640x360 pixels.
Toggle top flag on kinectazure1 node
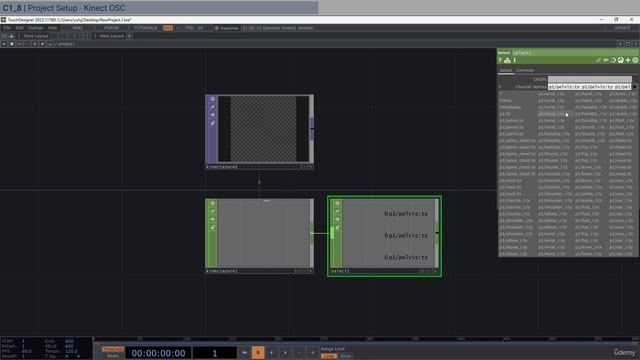[212, 203]
